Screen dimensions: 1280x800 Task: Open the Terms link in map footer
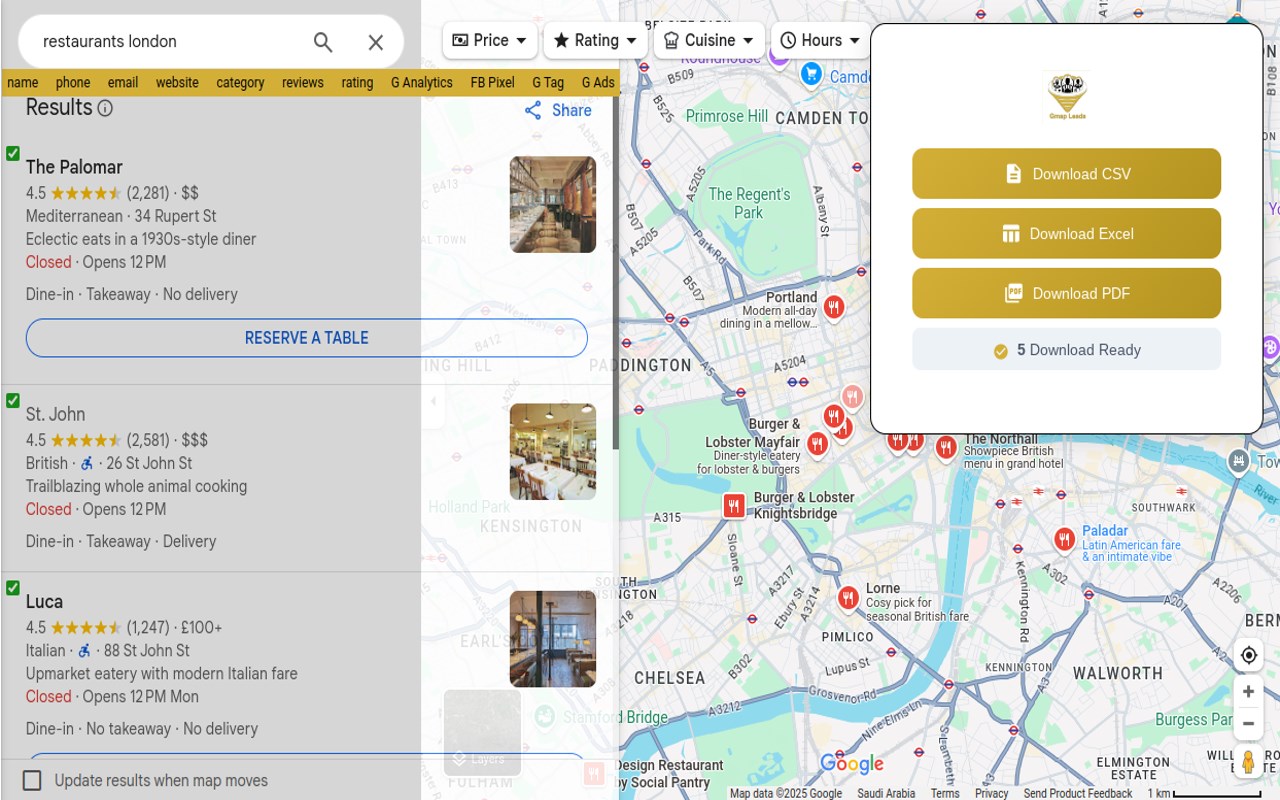click(945, 793)
